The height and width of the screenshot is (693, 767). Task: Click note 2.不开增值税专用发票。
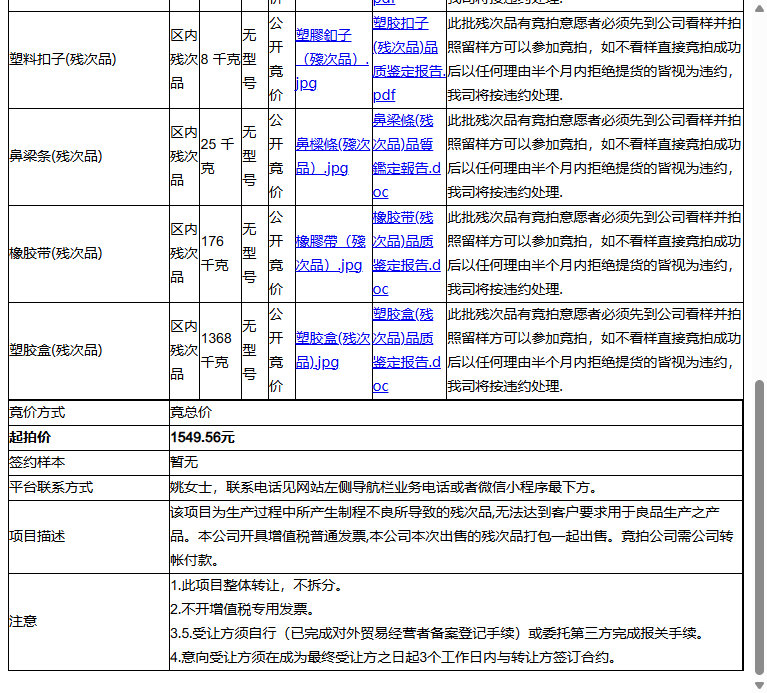(x=243, y=609)
